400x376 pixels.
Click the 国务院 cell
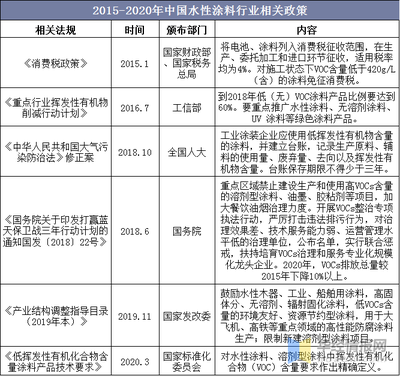[x=187, y=231]
